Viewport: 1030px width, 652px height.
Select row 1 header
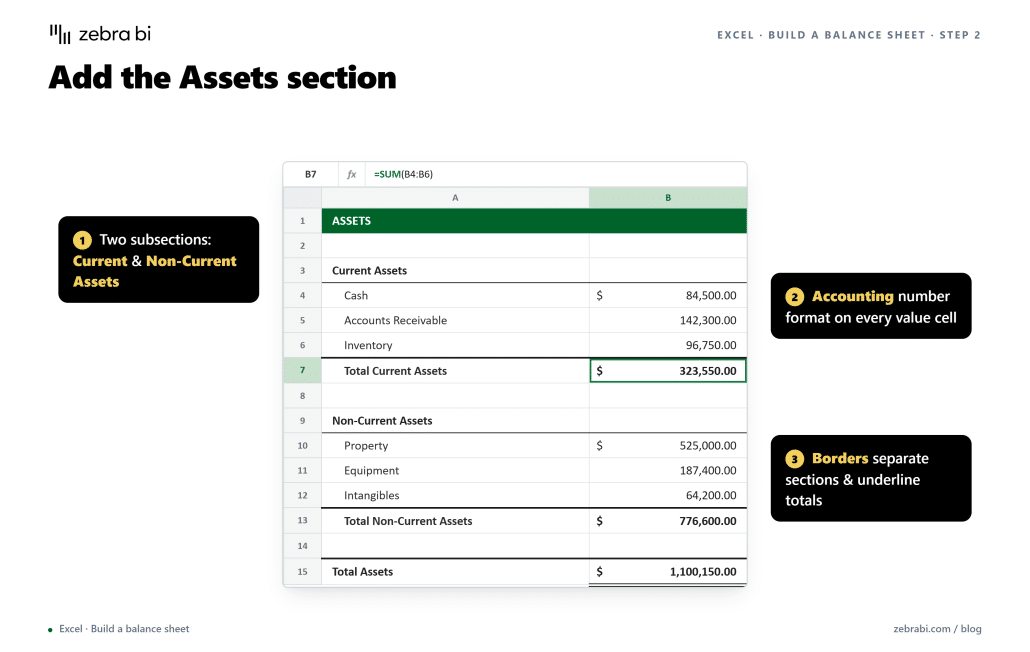point(302,221)
